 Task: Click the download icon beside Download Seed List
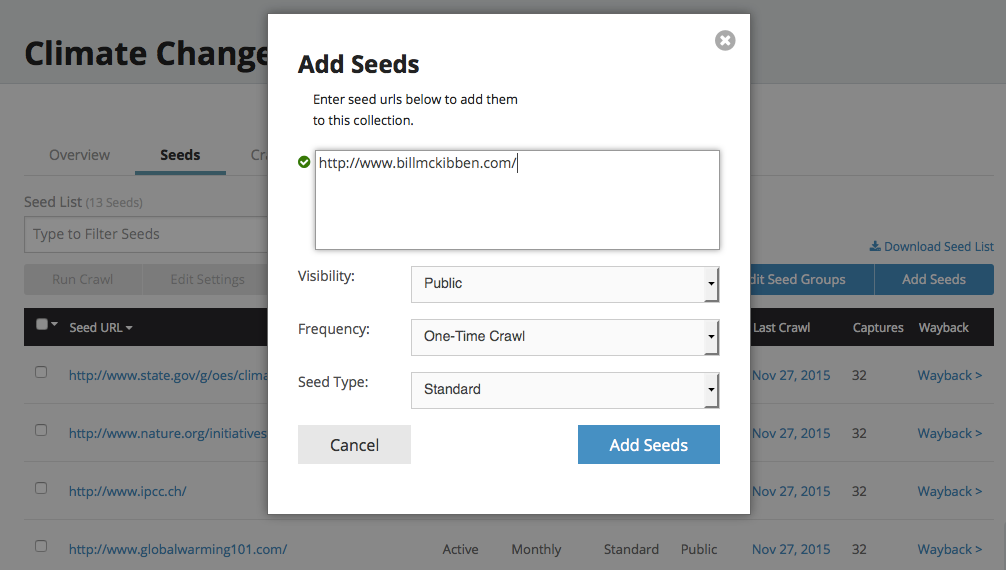(874, 246)
